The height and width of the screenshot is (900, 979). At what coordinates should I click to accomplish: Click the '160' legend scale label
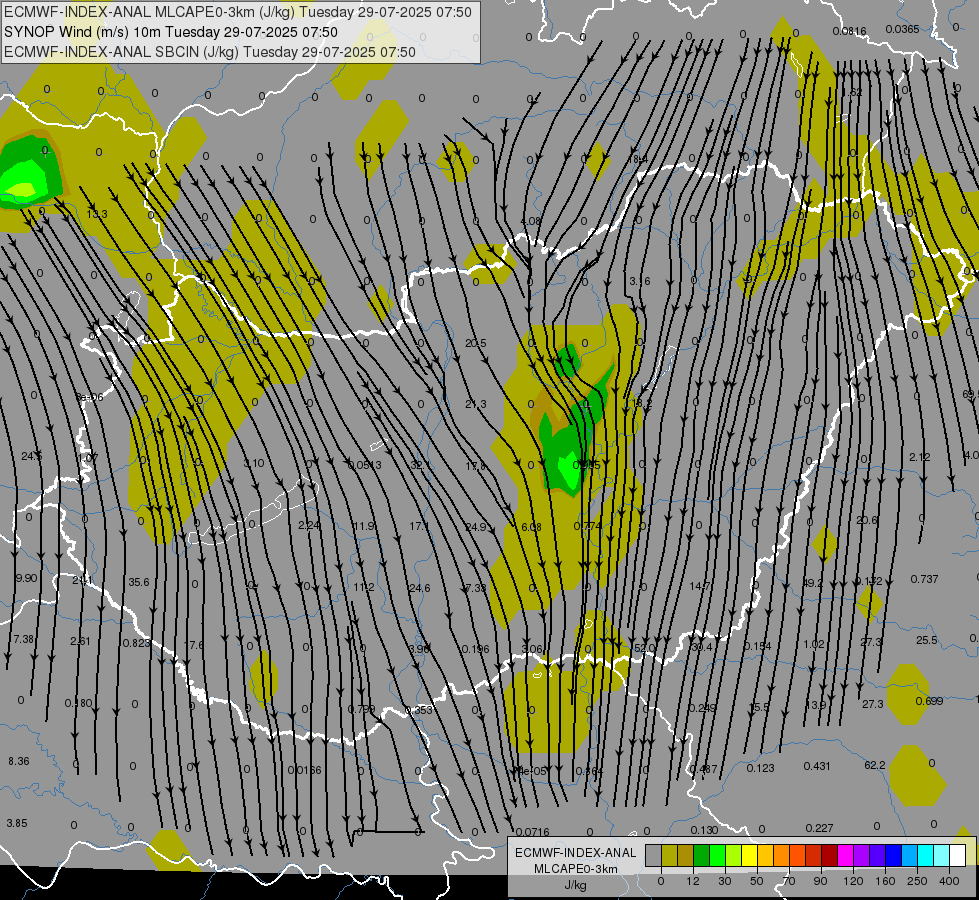coord(885,881)
